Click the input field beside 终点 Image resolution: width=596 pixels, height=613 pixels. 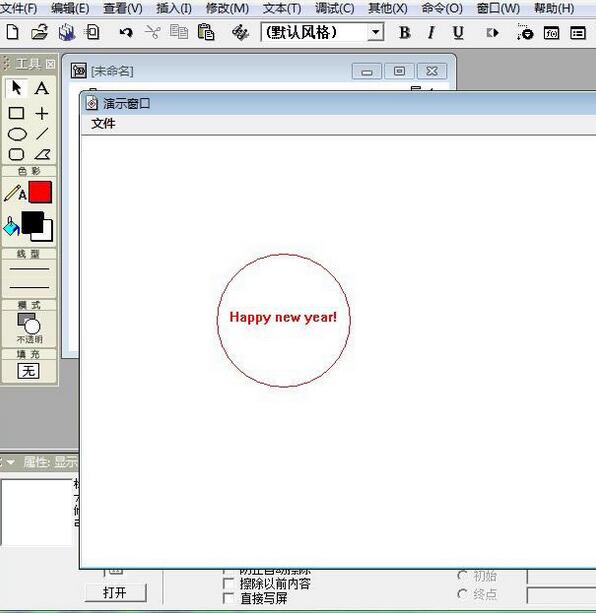(561, 595)
